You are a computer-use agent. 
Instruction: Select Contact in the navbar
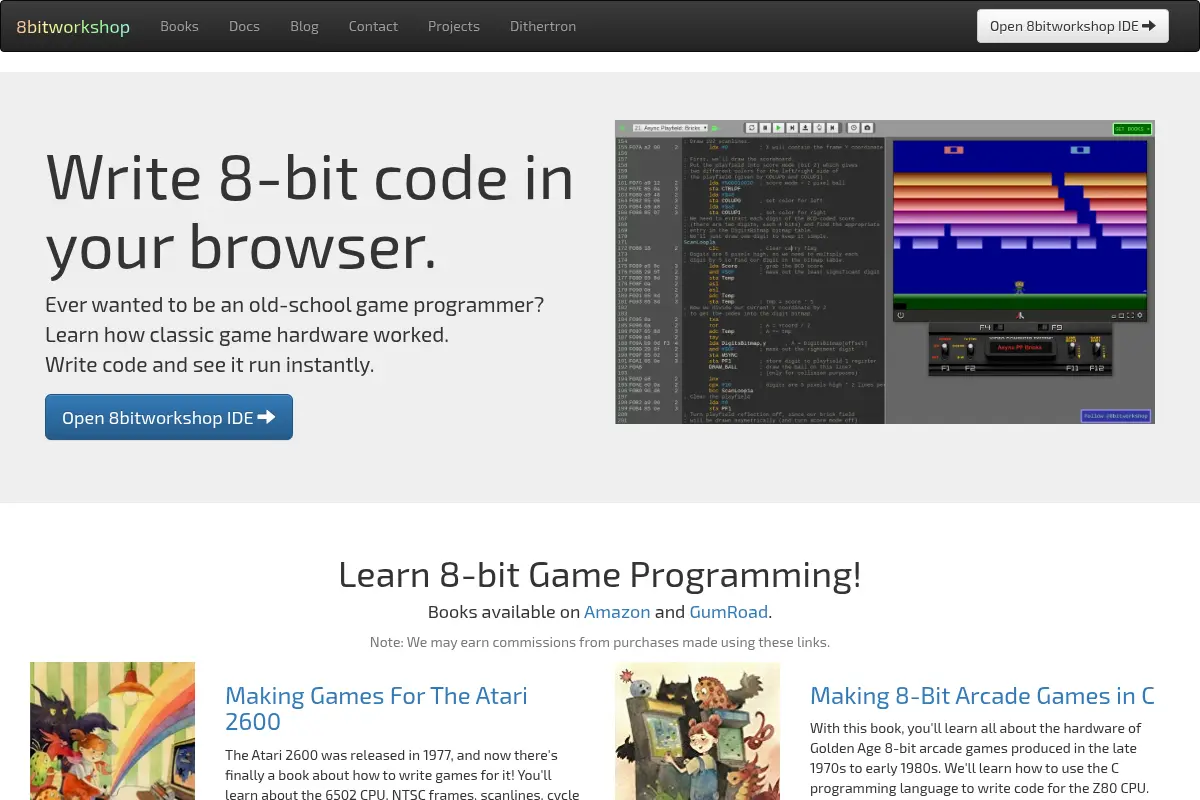pos(373,27)
